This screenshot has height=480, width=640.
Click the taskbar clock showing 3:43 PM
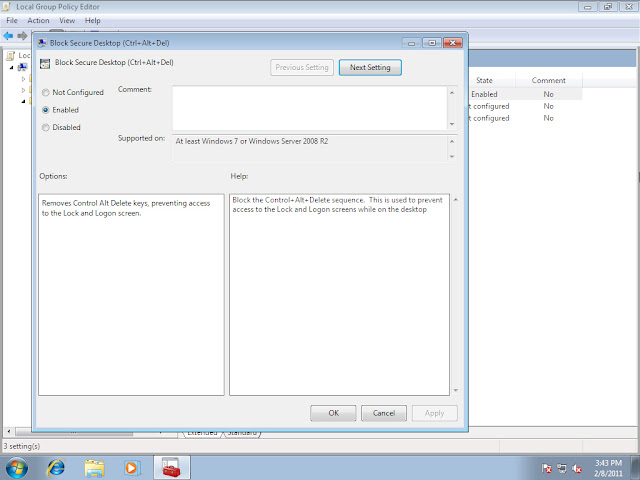(608, 468)
